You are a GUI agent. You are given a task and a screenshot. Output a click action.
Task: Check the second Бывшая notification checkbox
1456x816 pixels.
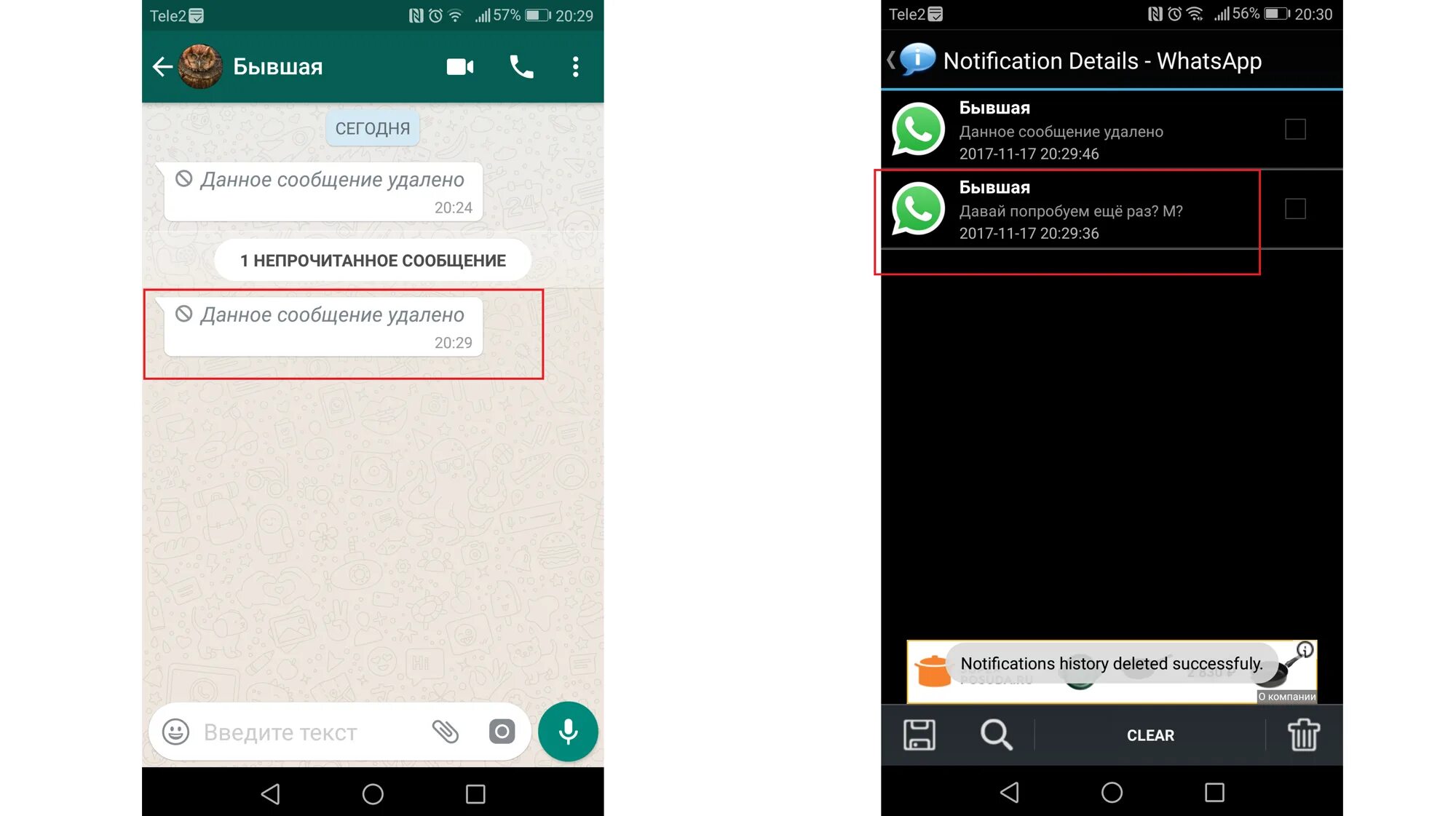(x=1296, y=210)
